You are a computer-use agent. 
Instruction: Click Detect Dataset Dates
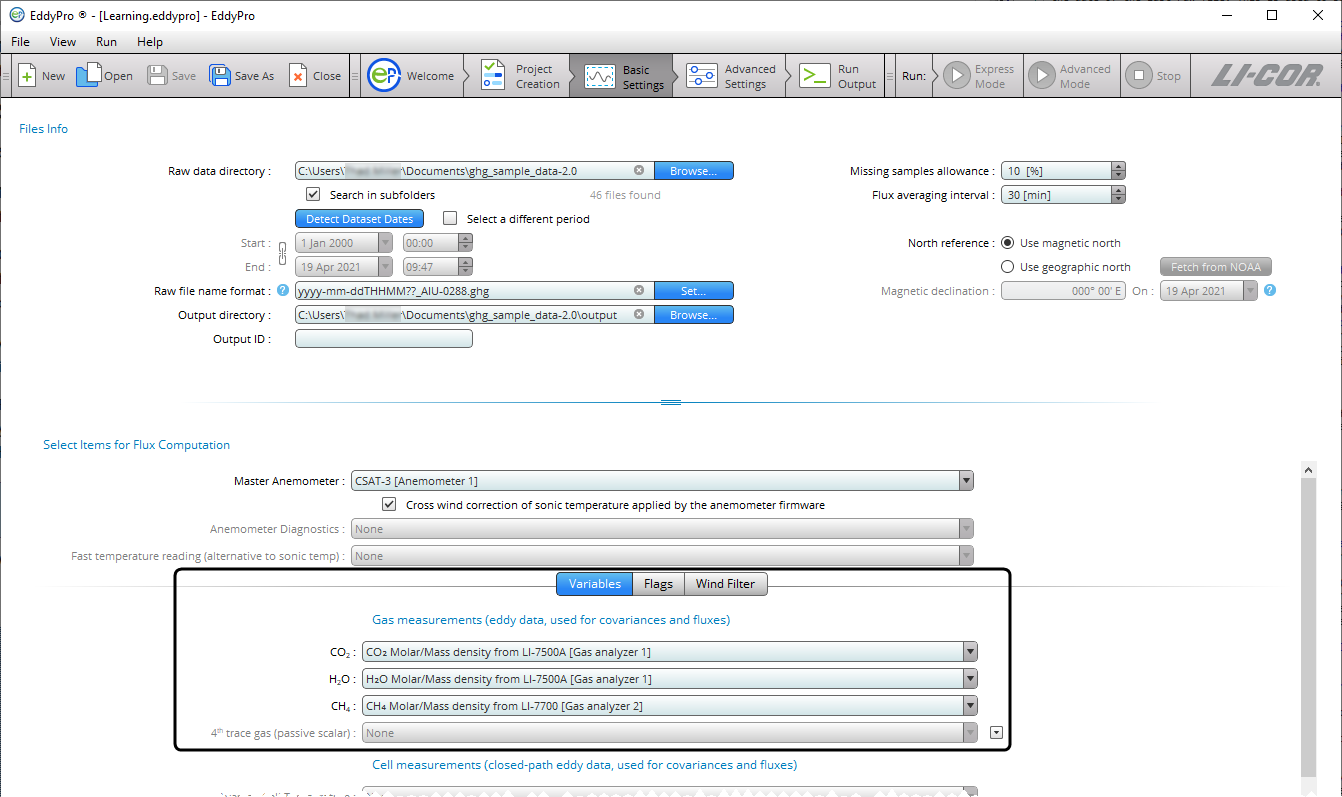pos(359,219)
